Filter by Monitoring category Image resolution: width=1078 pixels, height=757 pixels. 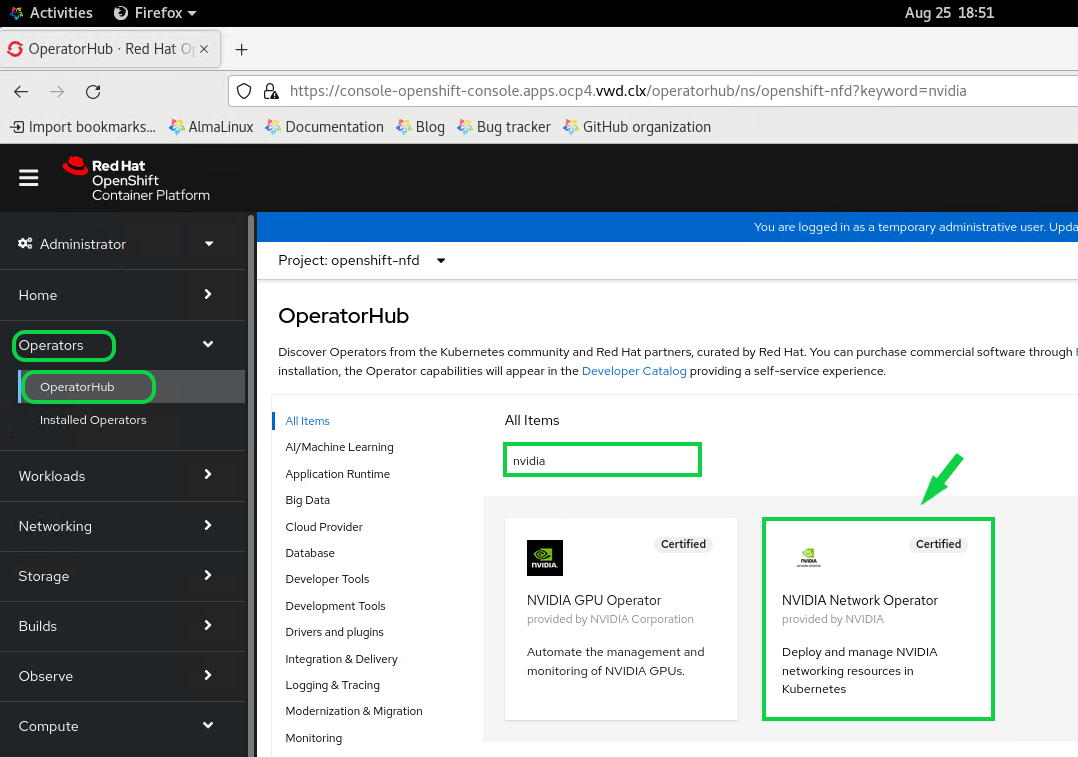point(314,738)
